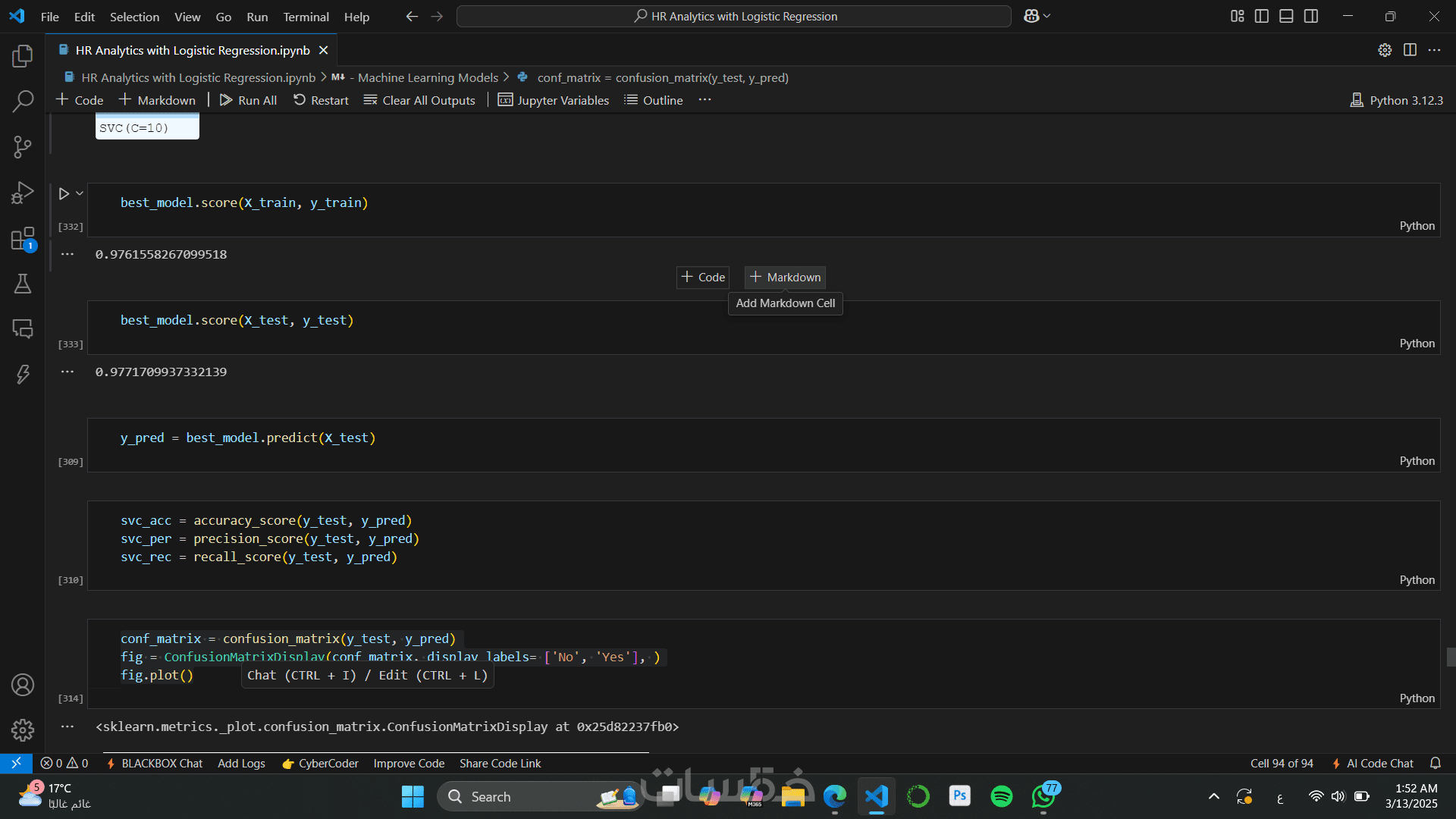Click the vertical scrollbar thumb
The image size is (1456, 819).
[x=1450, y=657]
